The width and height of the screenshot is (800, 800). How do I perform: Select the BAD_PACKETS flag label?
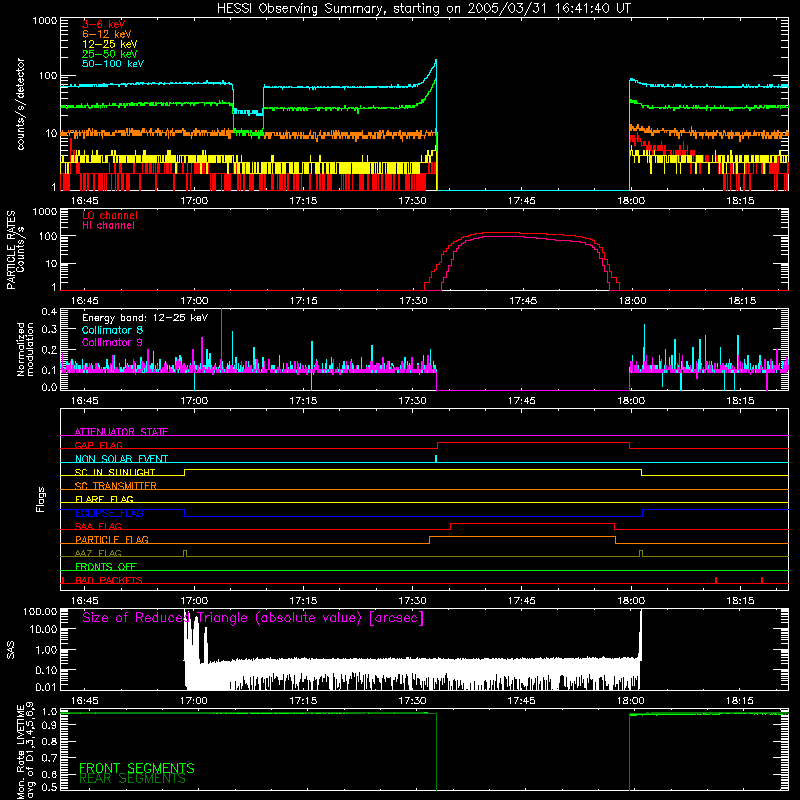109,580
